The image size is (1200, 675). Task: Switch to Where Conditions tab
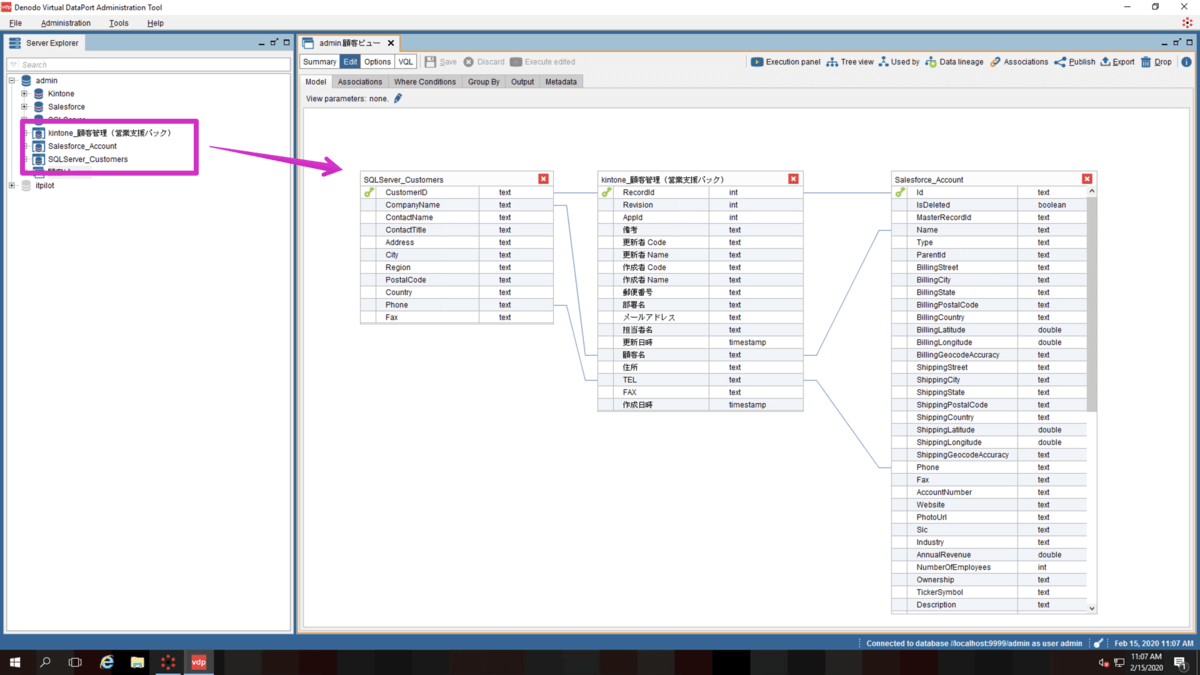(x=425, y=82)
